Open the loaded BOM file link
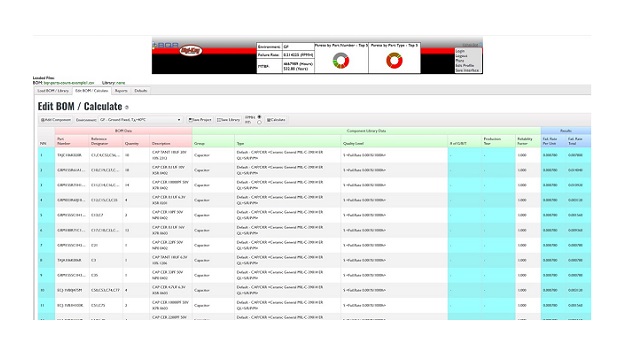Screen dimensions: 630x360 [69, 83]
